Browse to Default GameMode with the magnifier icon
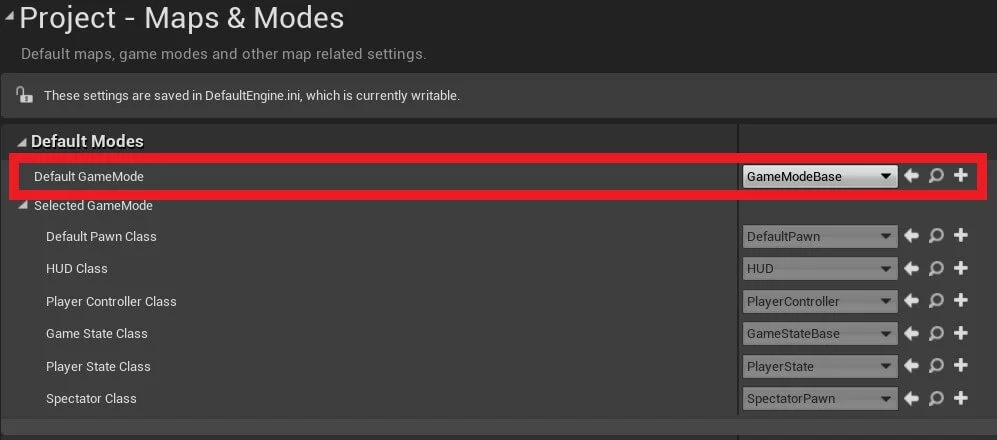 click(935, 176)
